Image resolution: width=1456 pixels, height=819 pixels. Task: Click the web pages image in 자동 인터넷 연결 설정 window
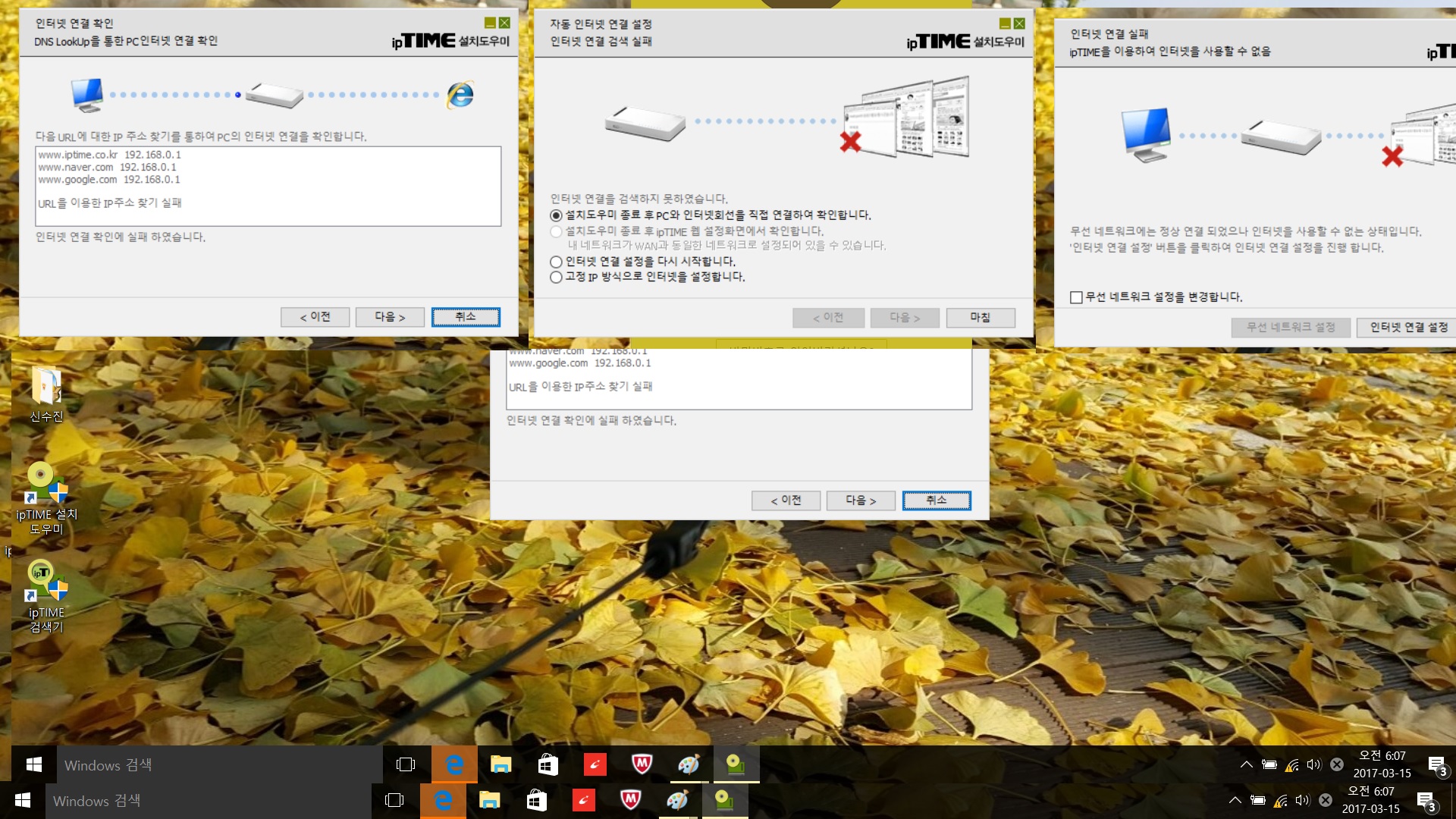[x=906, y=117]
